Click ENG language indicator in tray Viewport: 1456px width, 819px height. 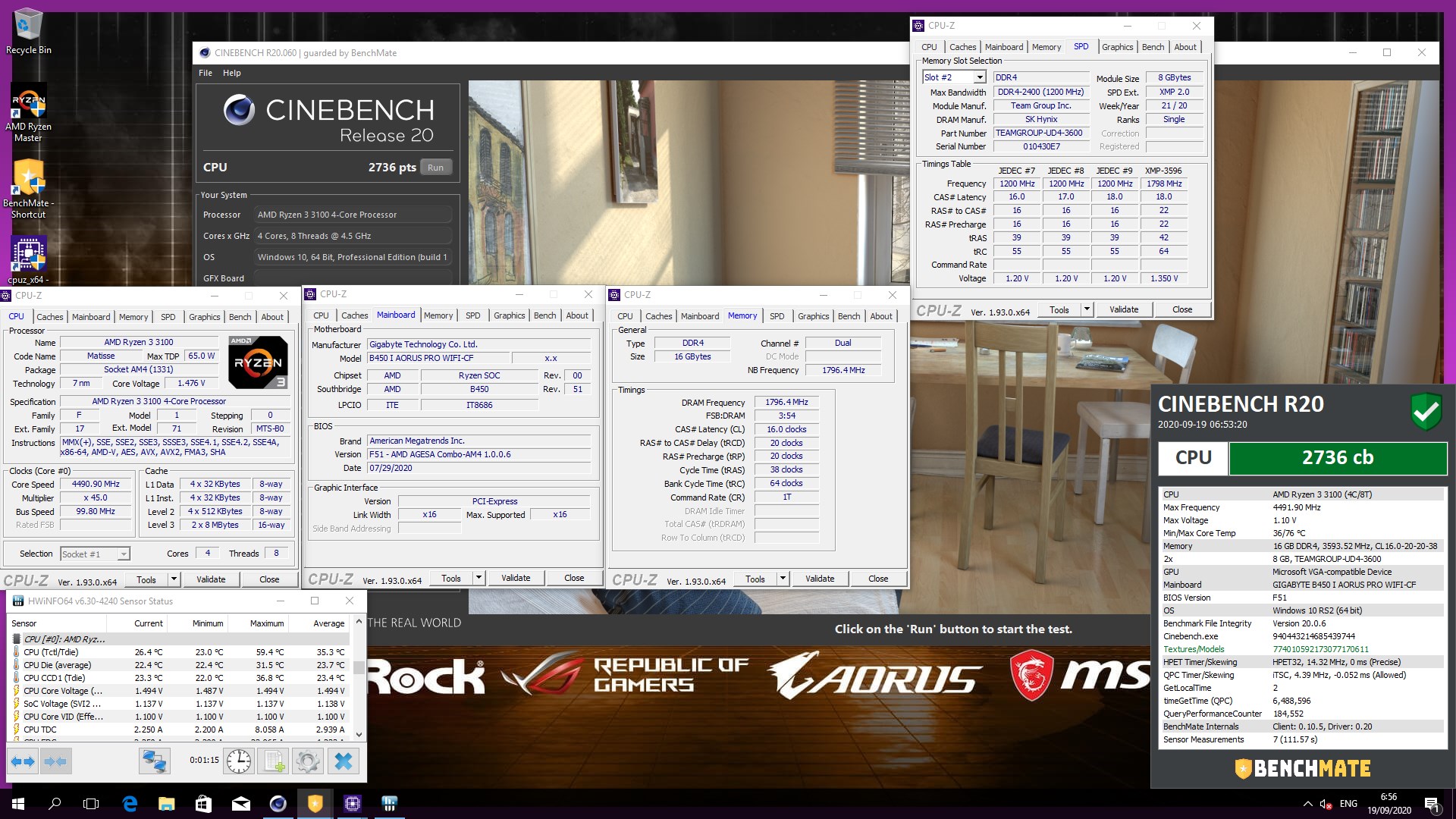1348,804
